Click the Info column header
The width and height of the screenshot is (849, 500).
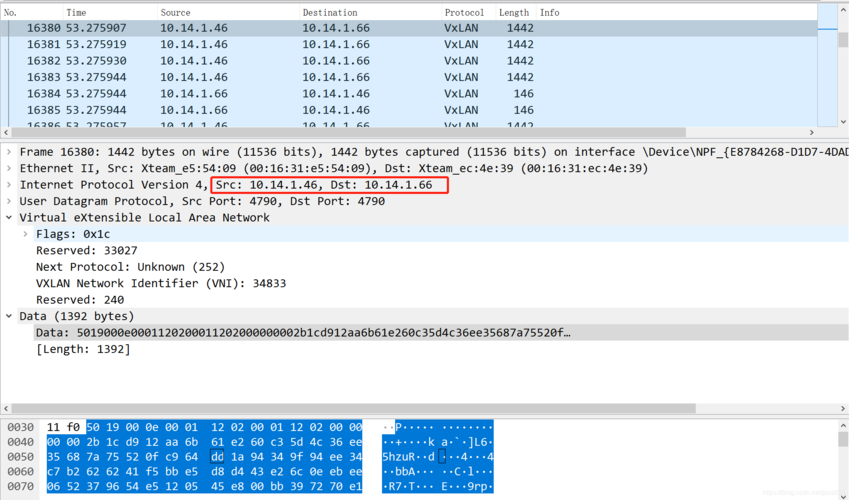677,12
